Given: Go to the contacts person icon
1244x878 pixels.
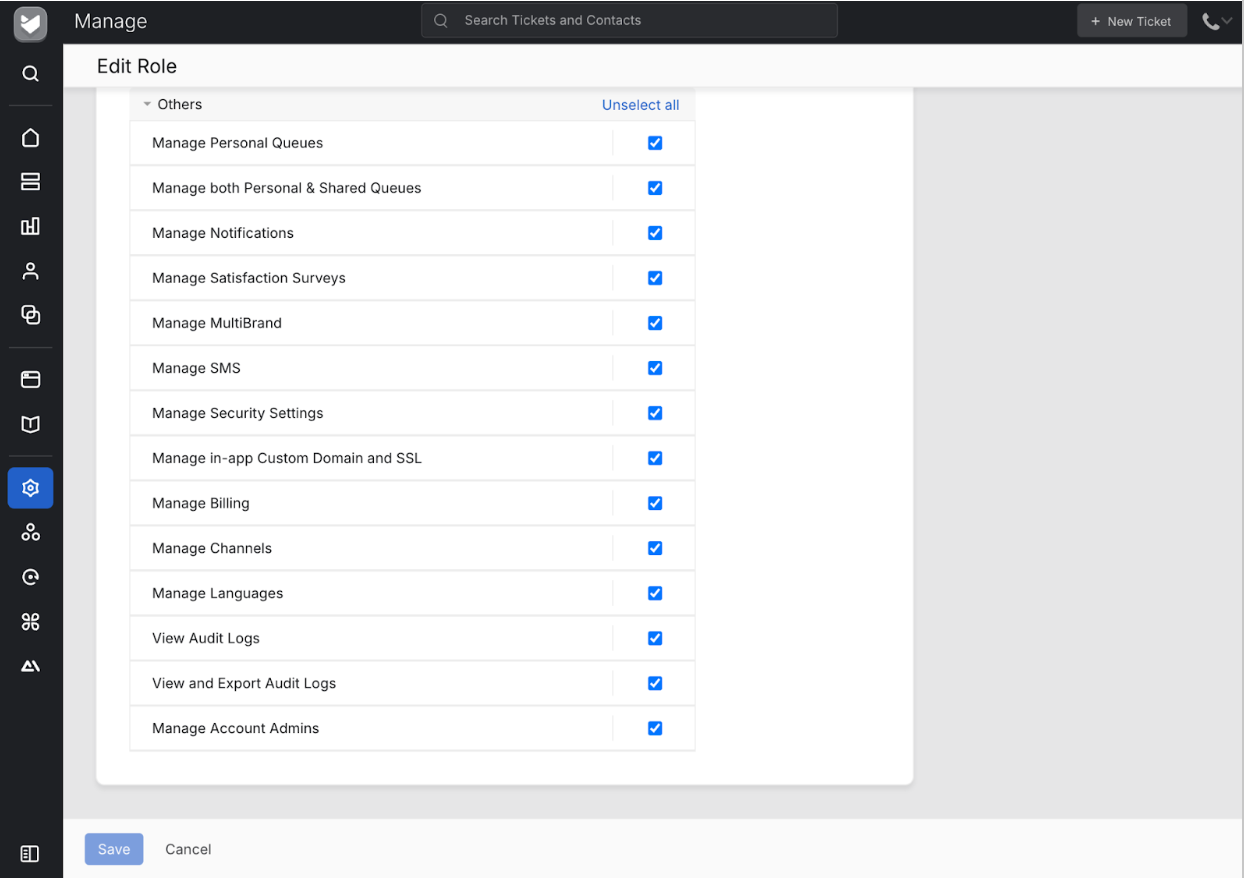Looking at the screenshot, I should coord(30,271).
